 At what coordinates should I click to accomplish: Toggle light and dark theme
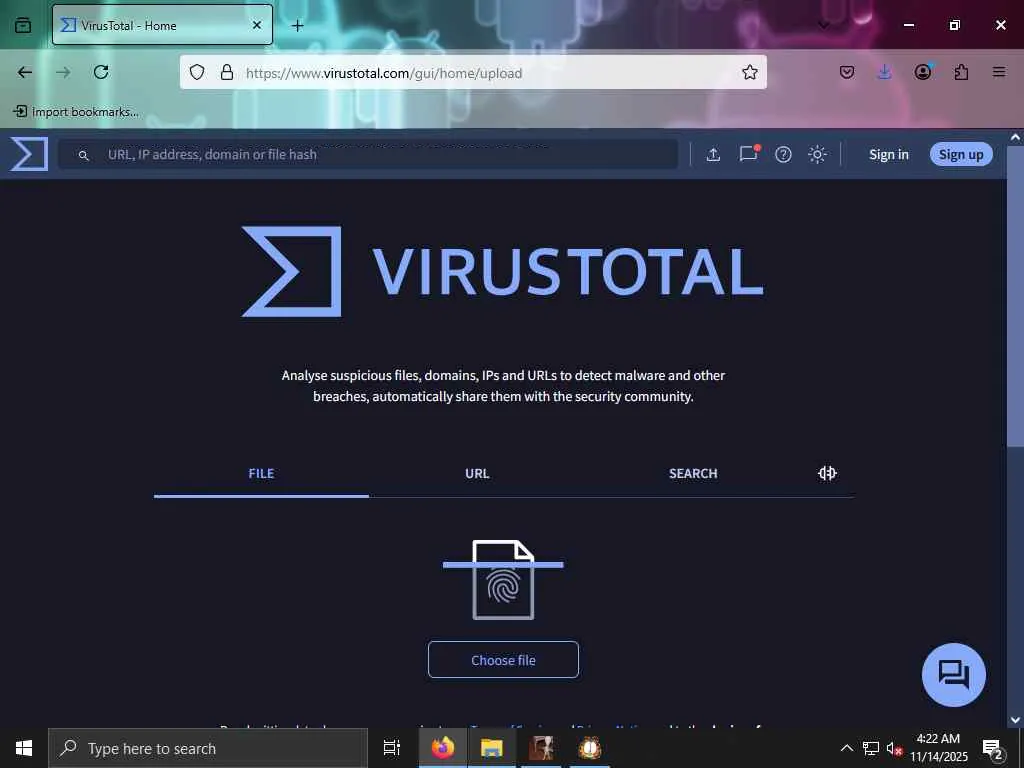click(817, 154)
